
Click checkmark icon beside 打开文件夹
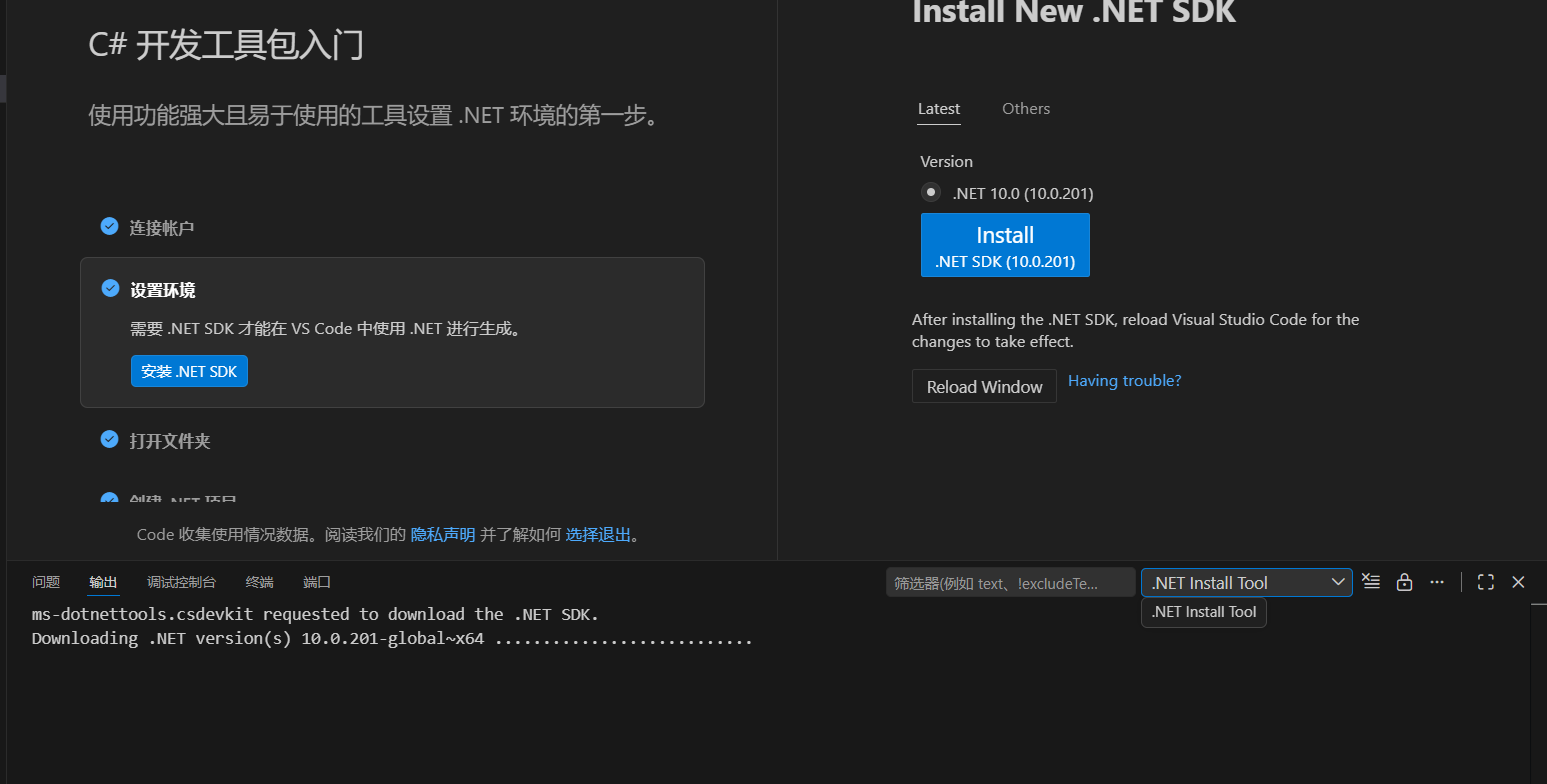(110, 439)
